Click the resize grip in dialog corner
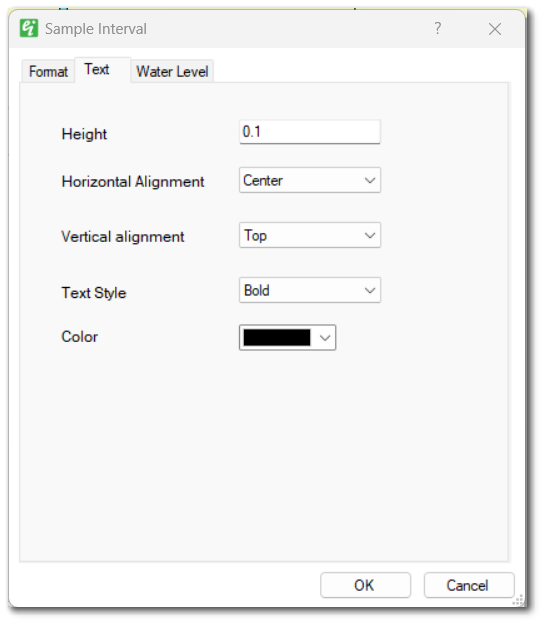The image size is (543, 623). click(518, 600)
